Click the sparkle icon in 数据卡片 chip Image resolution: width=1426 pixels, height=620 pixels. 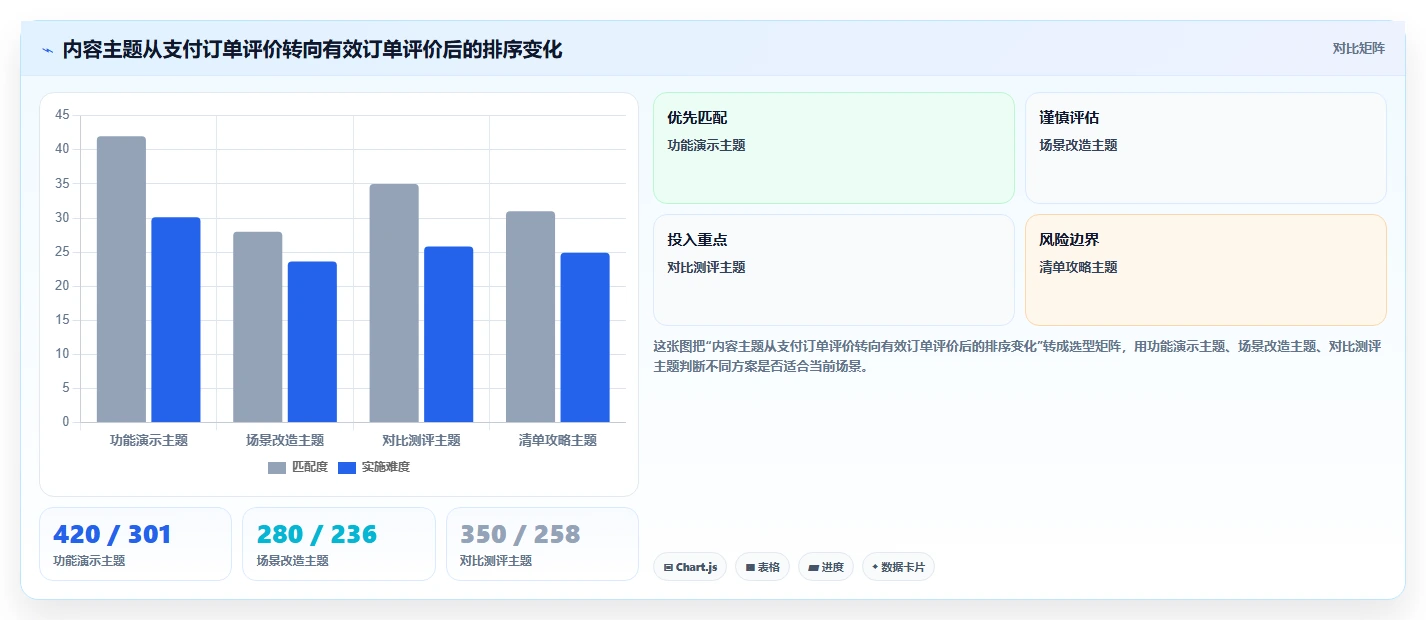click(x=875, y=567)
